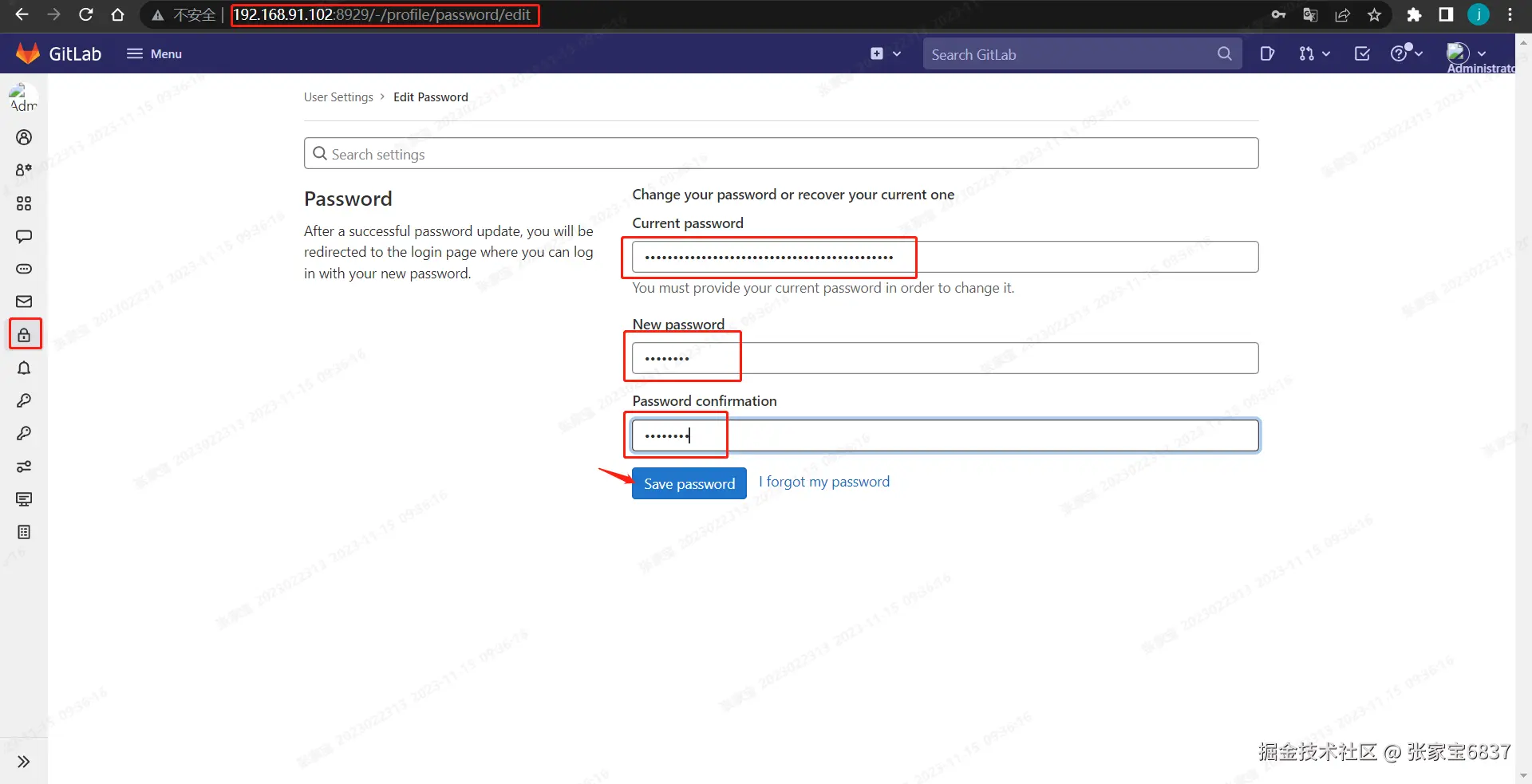Click the Administrator avatar at sidebar top
The image size is (1532, 784).
tap(23, 97)
